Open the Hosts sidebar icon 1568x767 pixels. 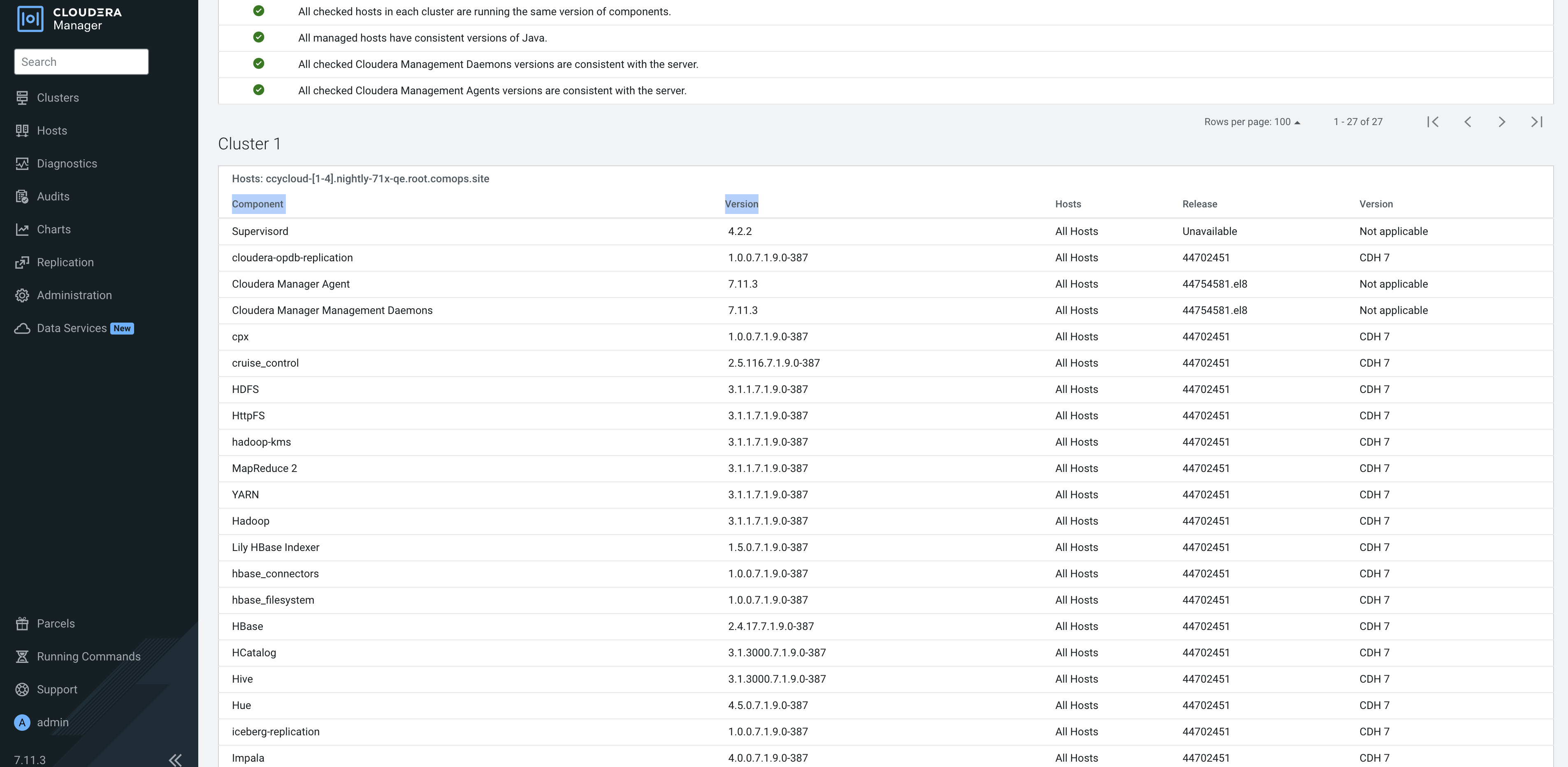pyautogui.click(x=22, y=130)
